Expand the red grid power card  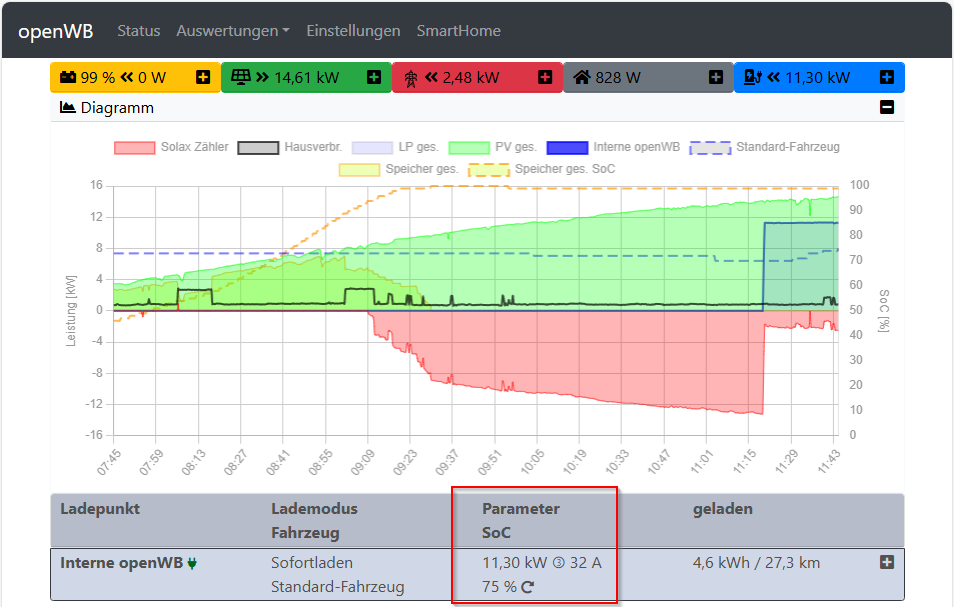coord(545,77)
